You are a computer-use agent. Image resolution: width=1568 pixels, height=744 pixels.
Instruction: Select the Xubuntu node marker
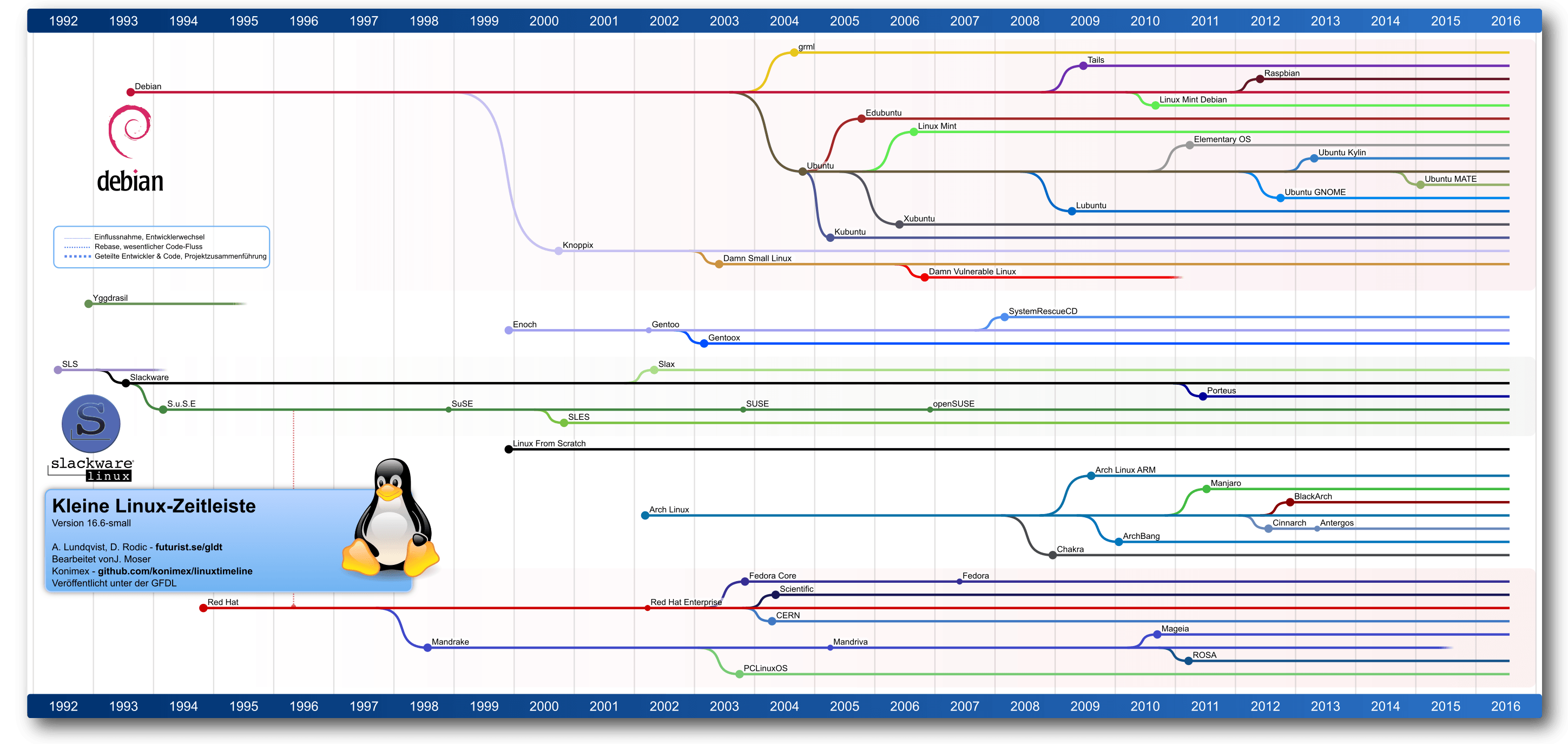[899, 225]
